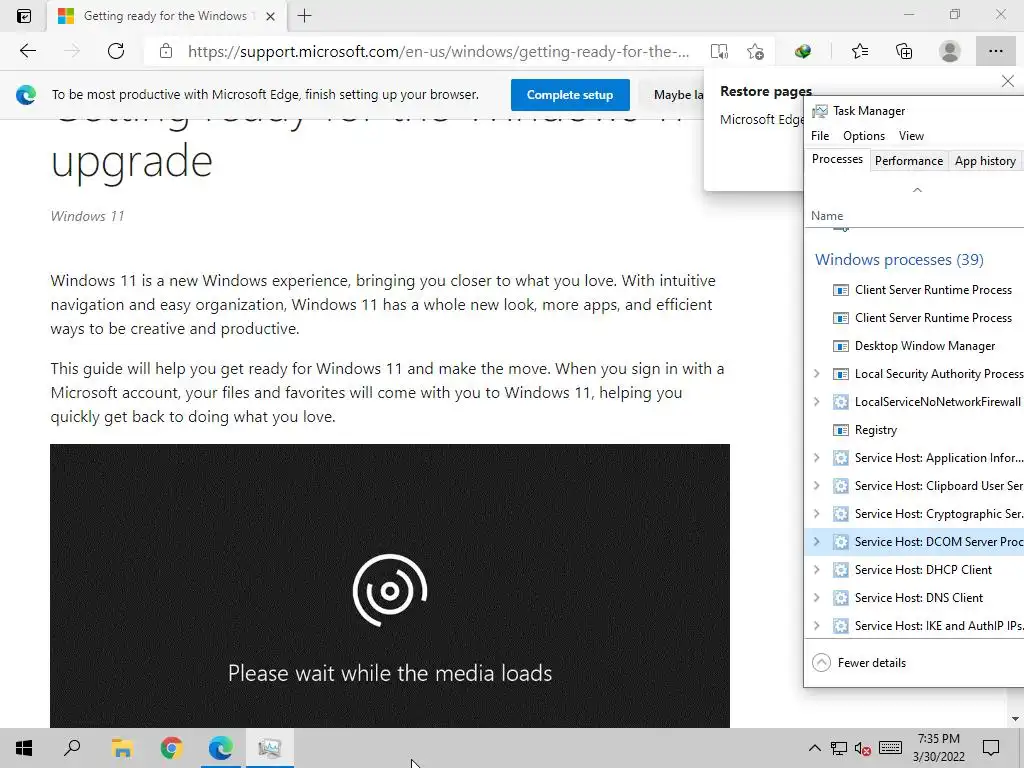Expand LocalServiceNoNetworkFirewall row
1024x768 pixels.
[816, 402]
